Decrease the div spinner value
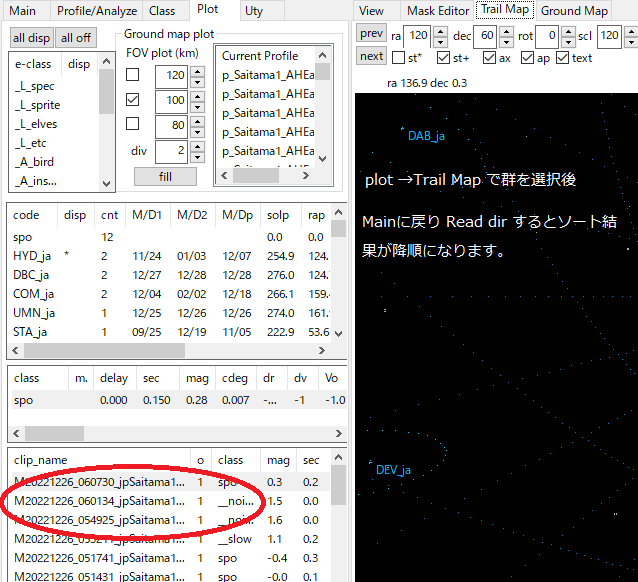This screenshot has width=638, height=582. [197, 156]
